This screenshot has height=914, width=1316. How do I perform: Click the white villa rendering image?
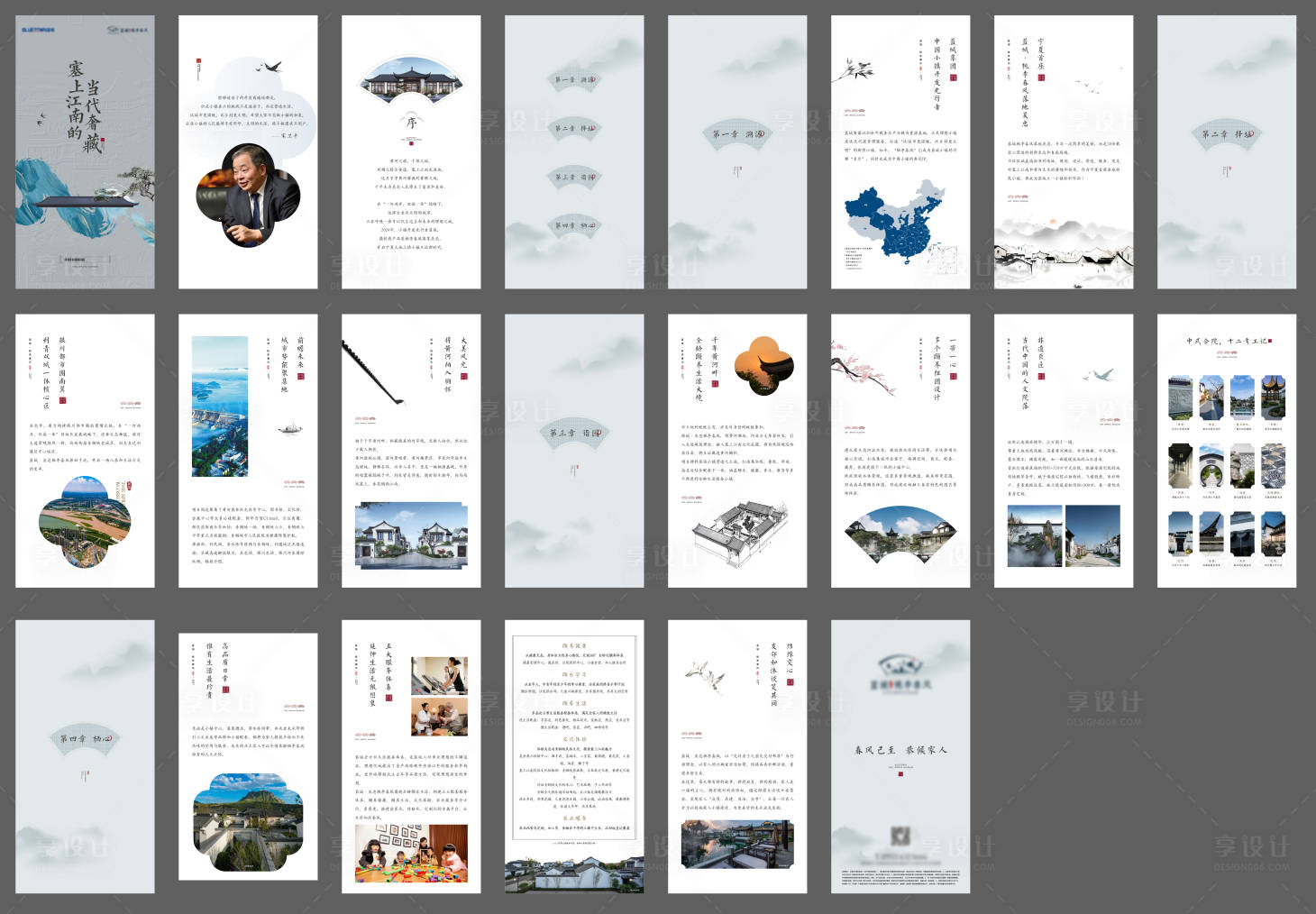(411, 535)
